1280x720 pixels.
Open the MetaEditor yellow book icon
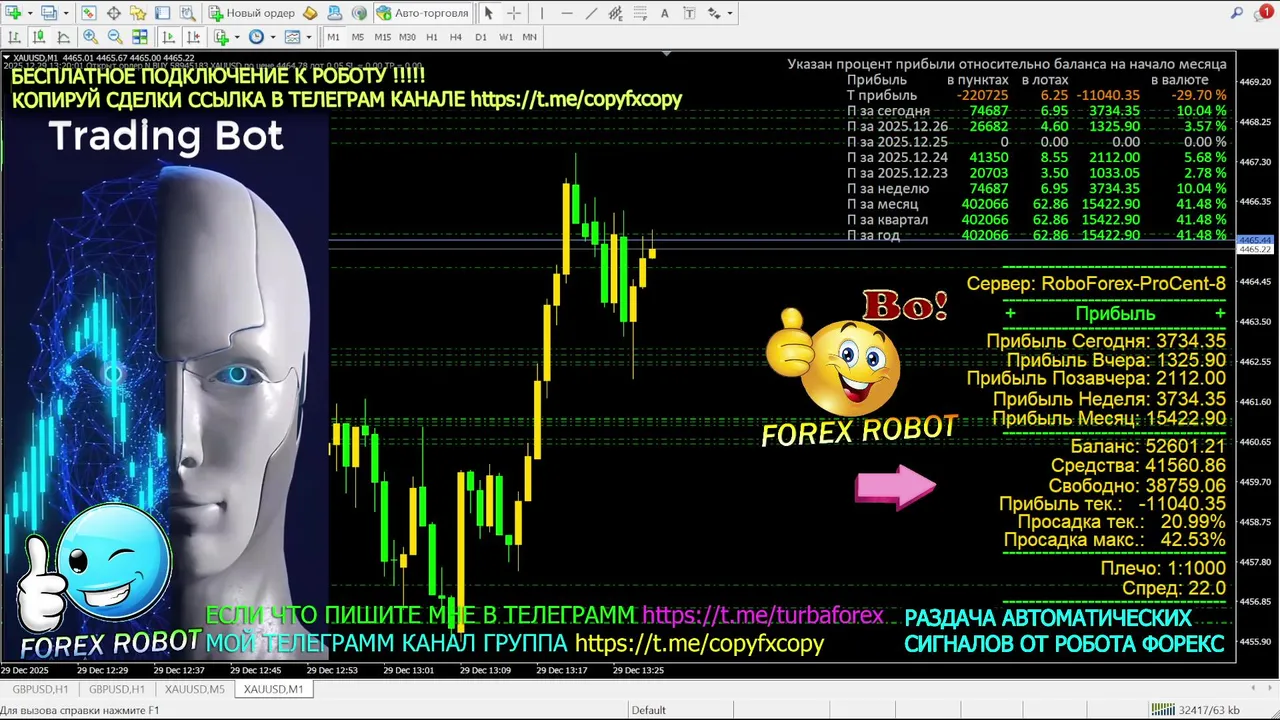click(x=310, y=13)
